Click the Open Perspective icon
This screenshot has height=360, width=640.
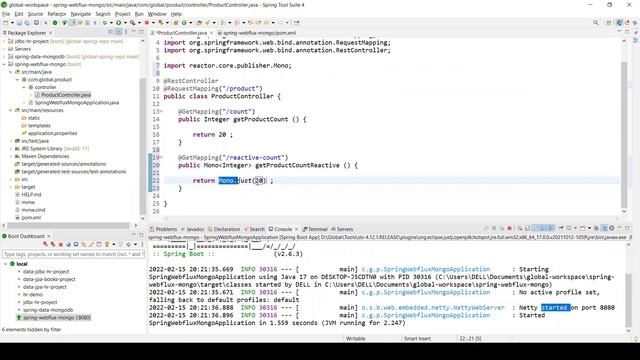click(x=609, y=23)
